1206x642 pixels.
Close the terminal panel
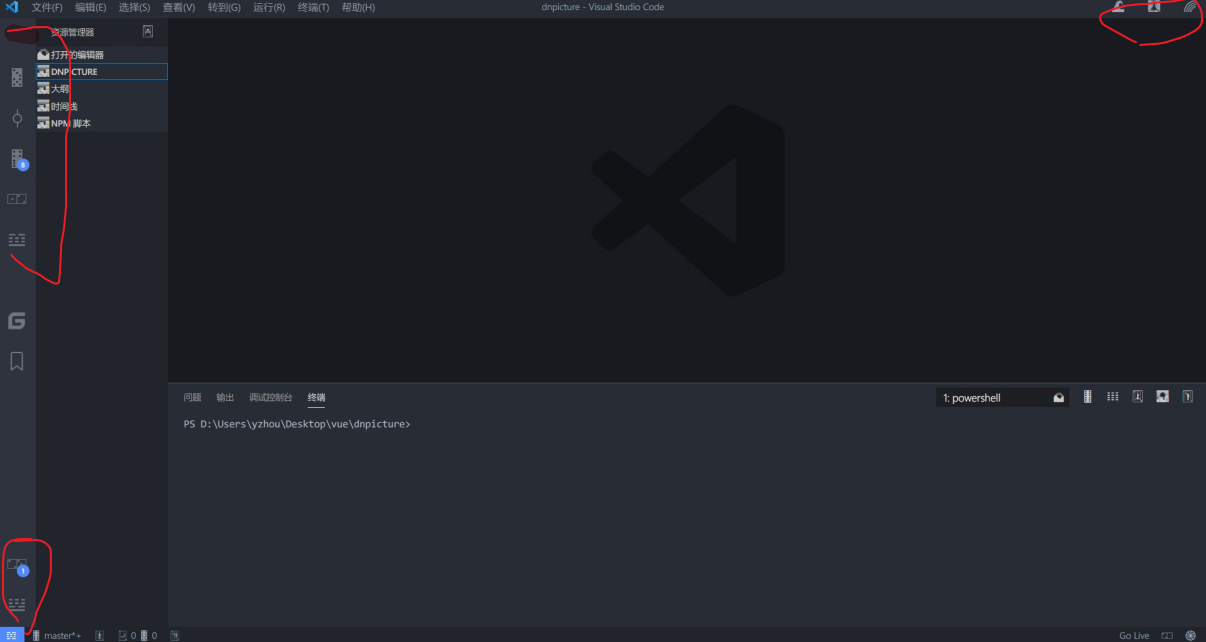click(x=1187, y=397)
